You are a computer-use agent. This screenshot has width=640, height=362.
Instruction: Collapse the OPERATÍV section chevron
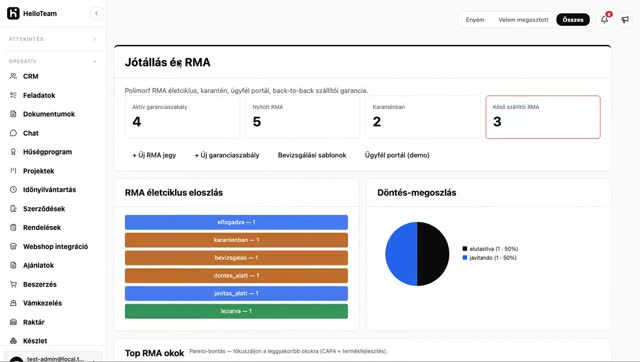point(95,62)
